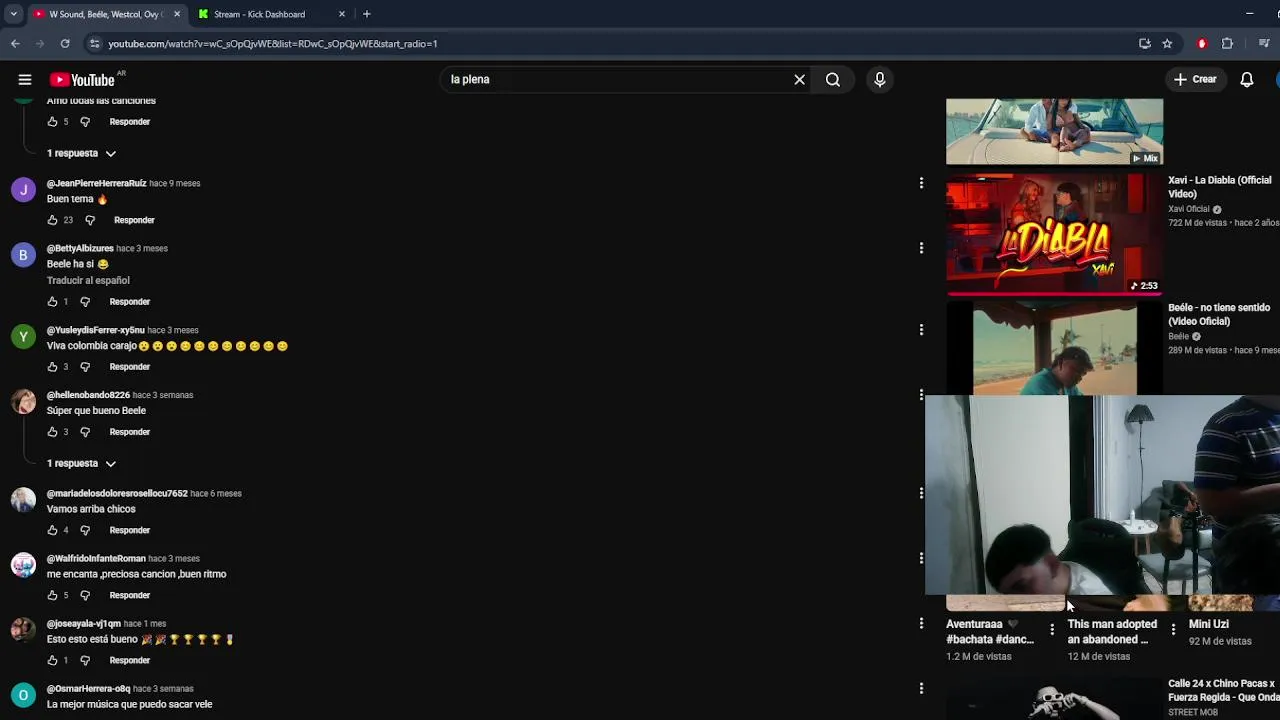Translate BettyAlbizures comment to Spanish
Screen dimensions: 1280x720
click(88, 280)
